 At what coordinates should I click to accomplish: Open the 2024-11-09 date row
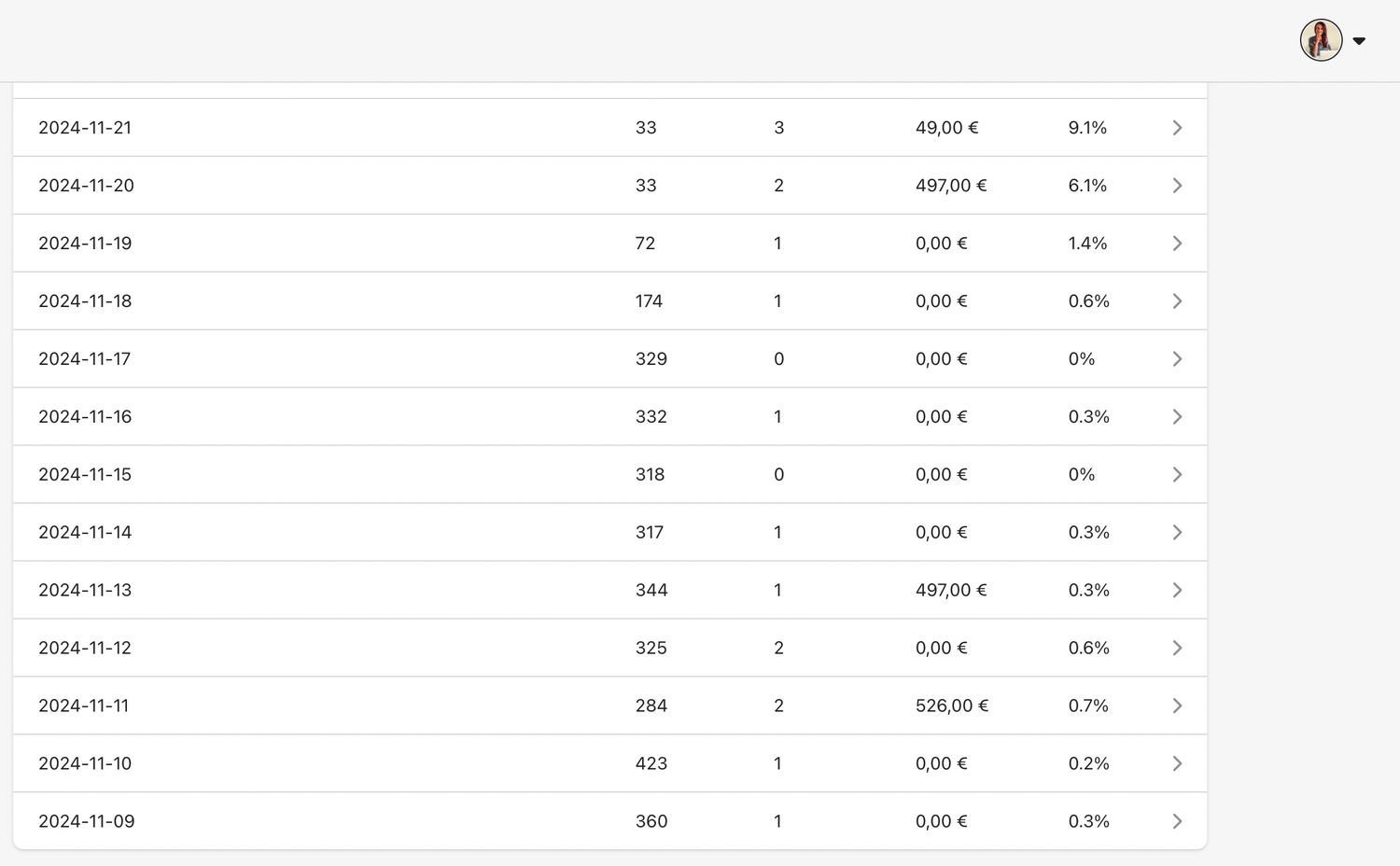click(x=87, y=822)
